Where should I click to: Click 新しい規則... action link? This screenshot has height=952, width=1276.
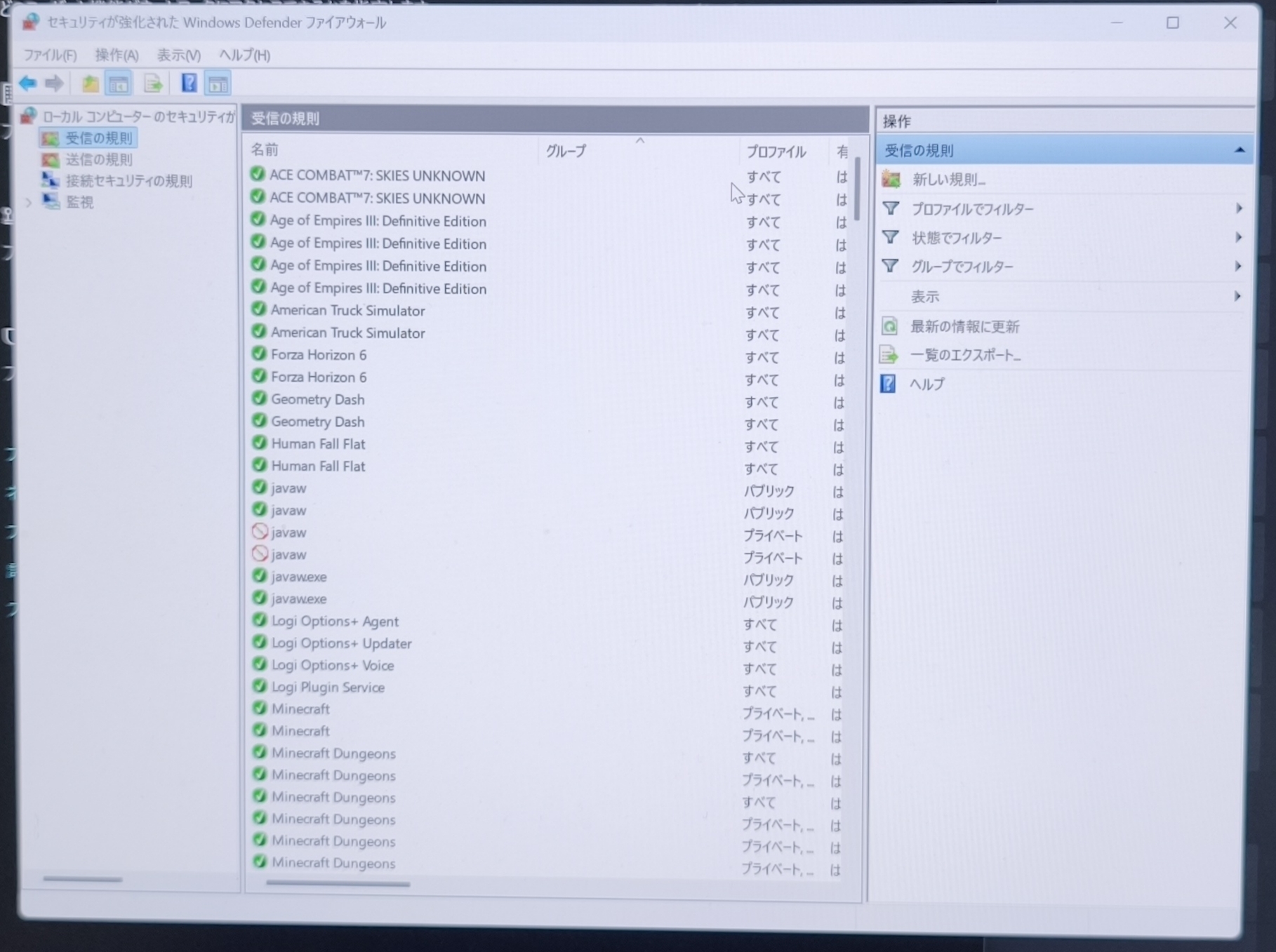coord(949,180)
